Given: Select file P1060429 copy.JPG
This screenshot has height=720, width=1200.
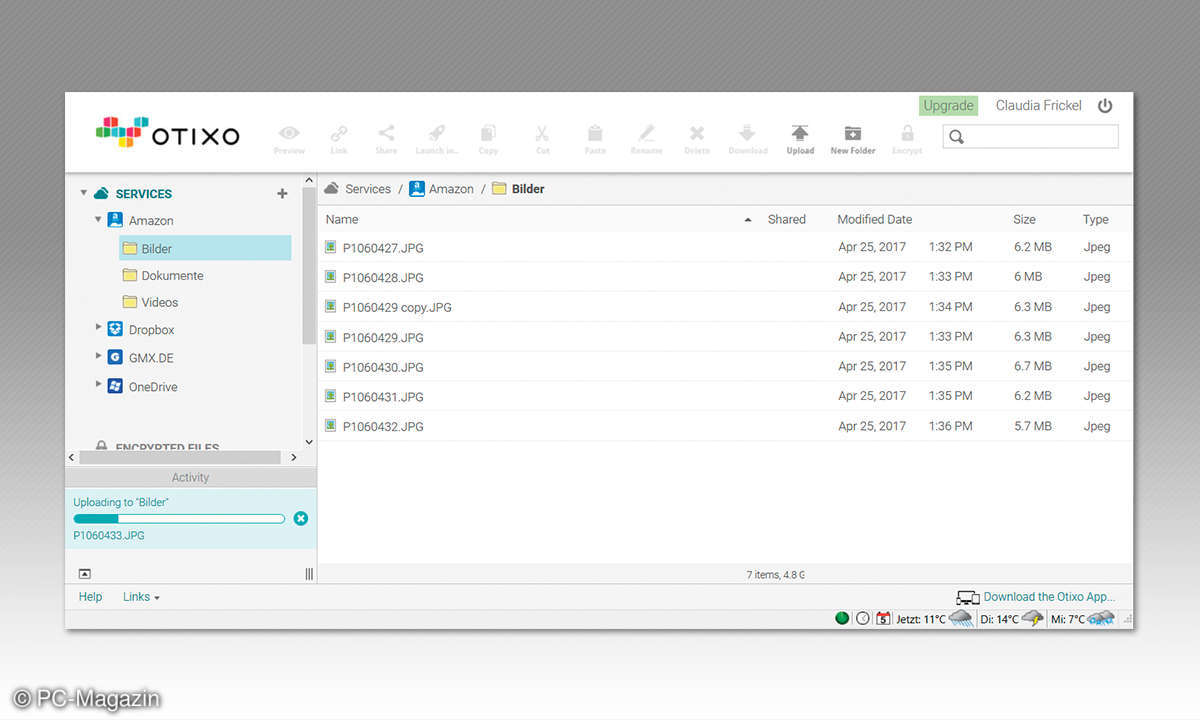Looking at the screenshot, I should tap(397, 307).
